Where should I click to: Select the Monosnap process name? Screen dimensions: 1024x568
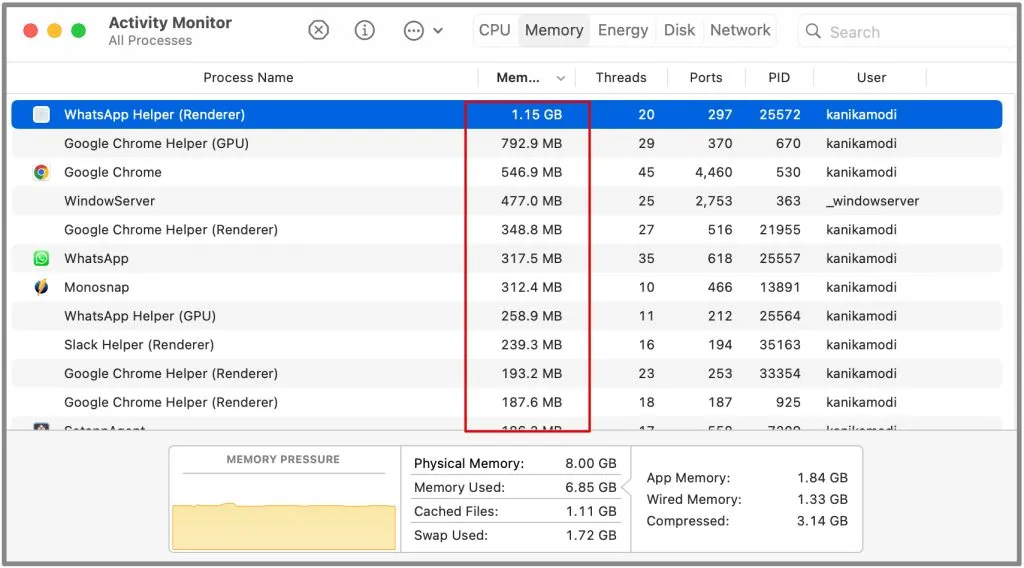coord(96,287)
